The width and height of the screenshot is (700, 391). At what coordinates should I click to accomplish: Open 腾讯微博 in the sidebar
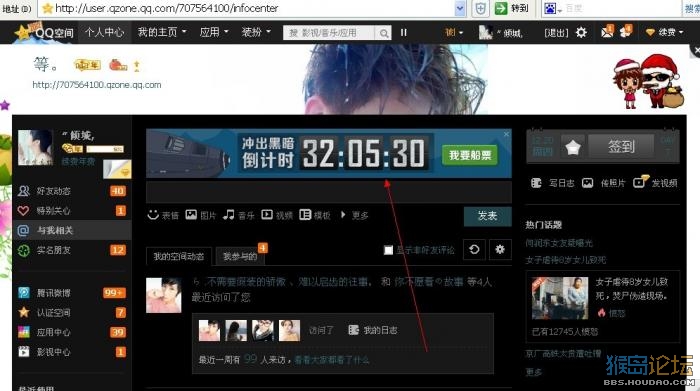pyautogui.click(x=54, y=293)
